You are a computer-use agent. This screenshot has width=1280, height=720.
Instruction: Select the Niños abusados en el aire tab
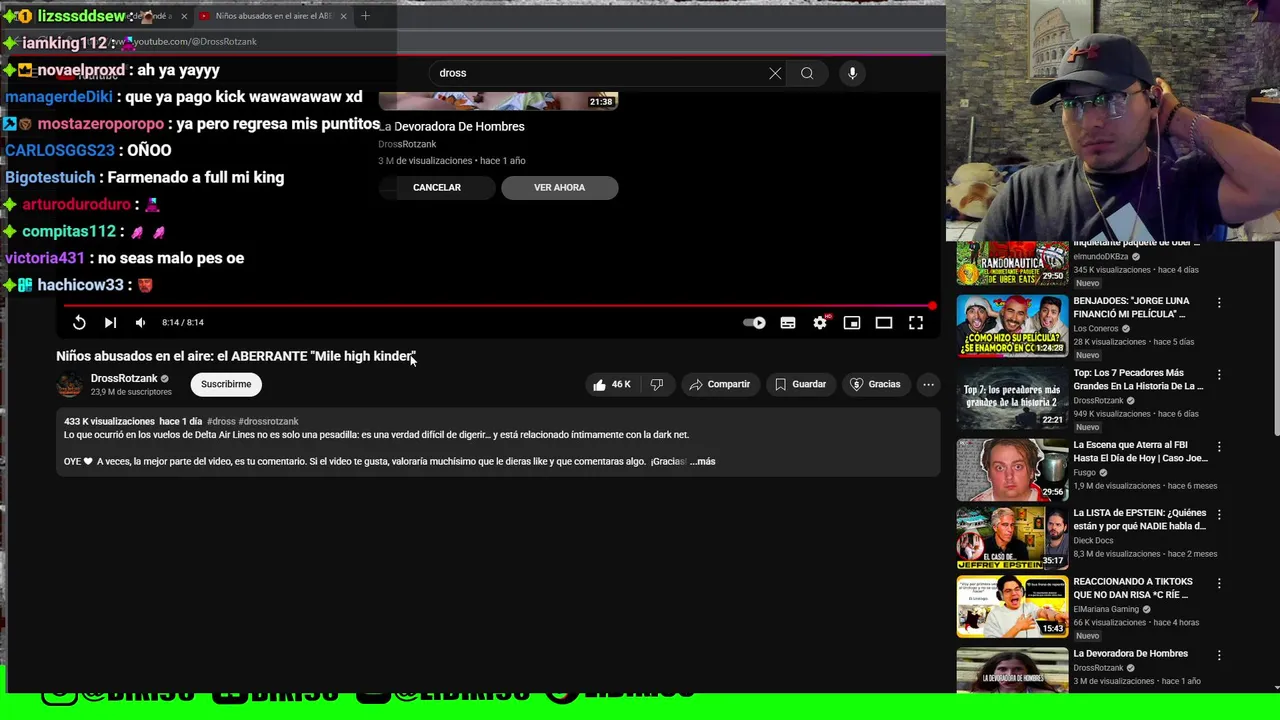tap(274, 16)
